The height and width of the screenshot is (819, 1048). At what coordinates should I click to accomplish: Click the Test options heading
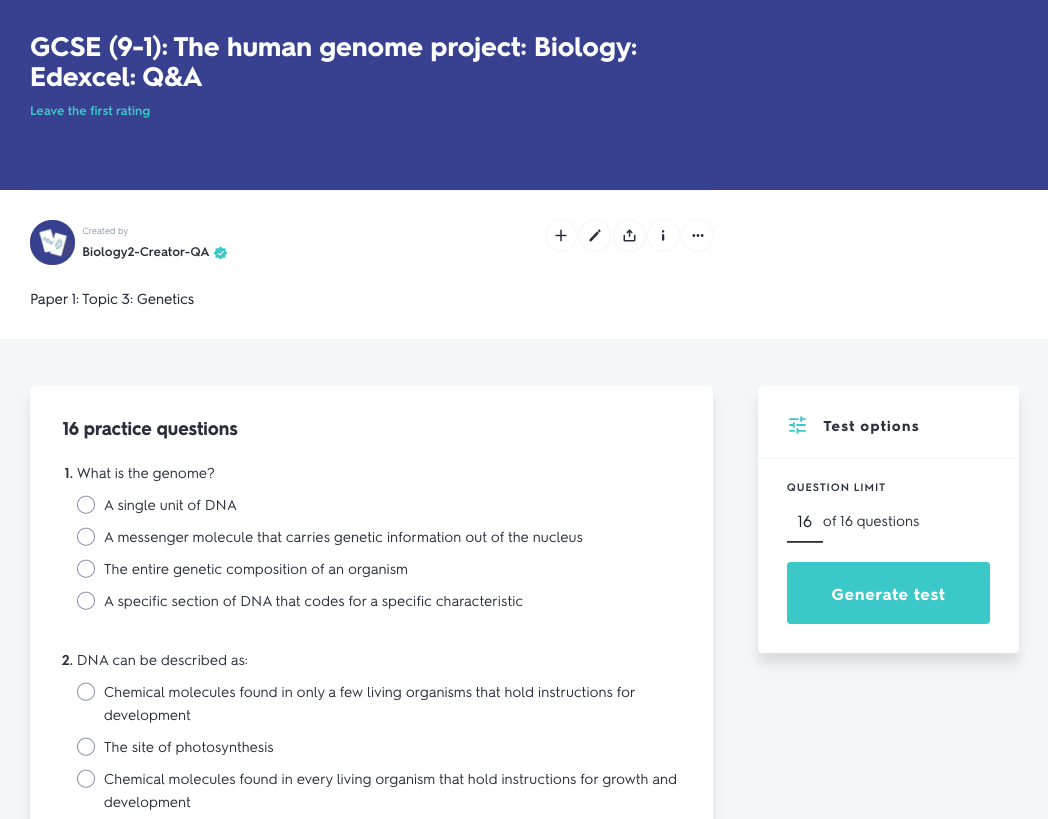[870, 426]
